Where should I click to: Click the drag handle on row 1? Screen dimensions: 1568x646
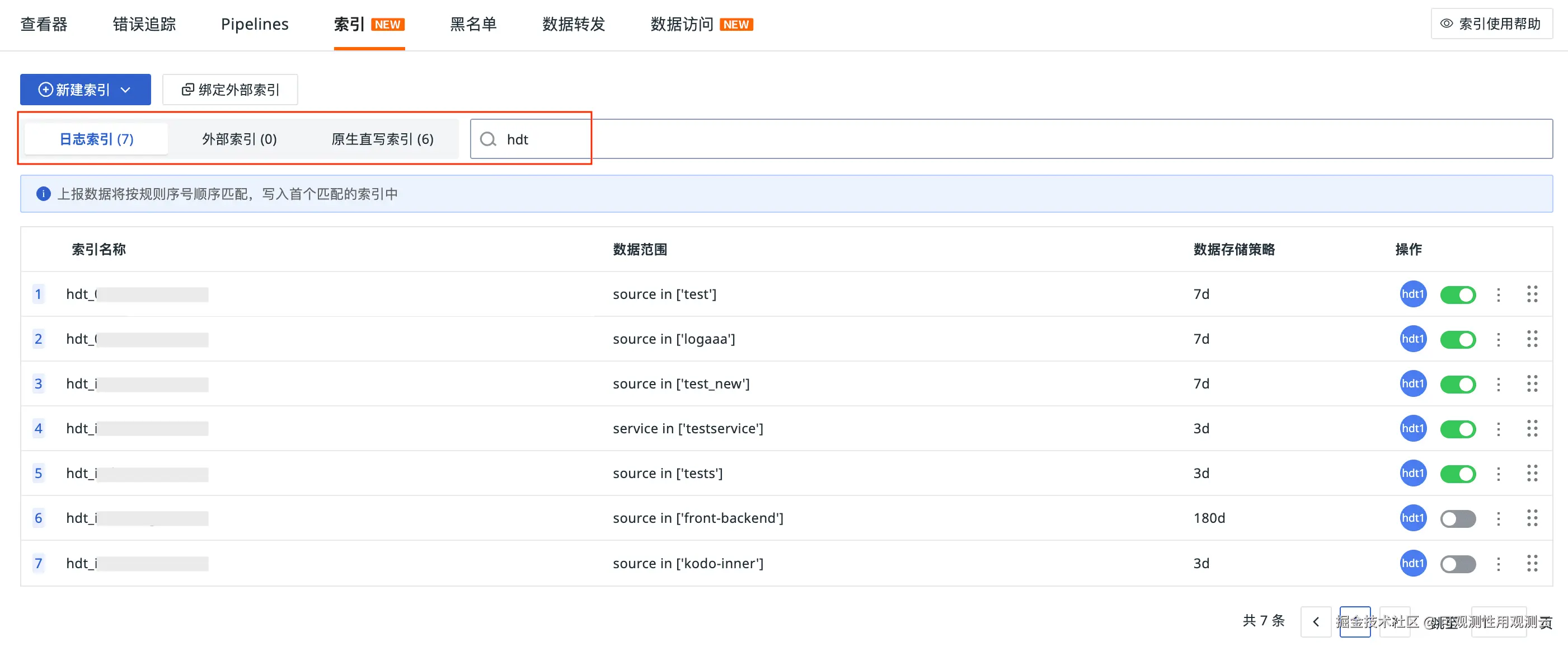(1532, 294)
